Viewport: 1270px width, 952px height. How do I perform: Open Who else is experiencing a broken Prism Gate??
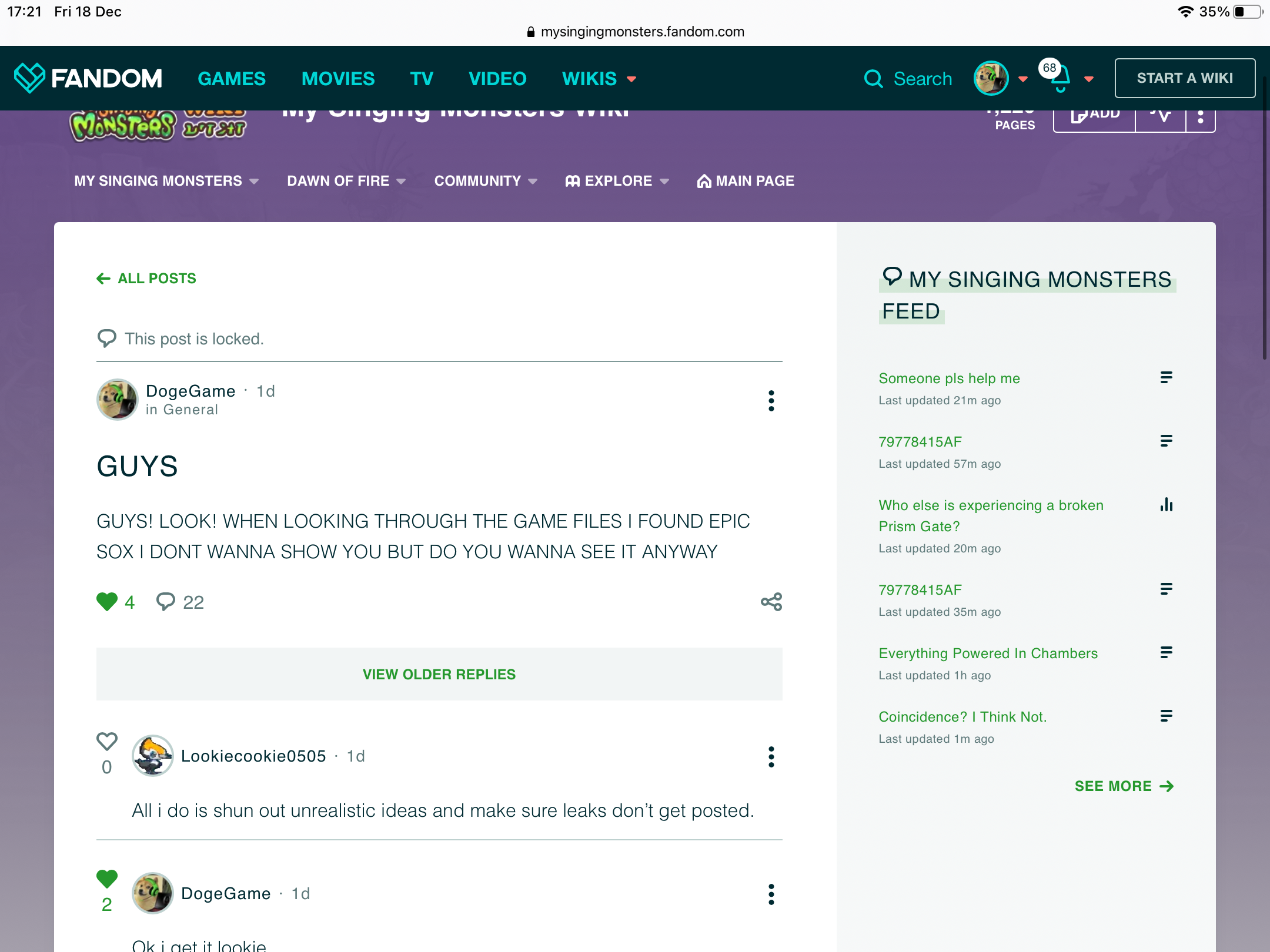991,516
